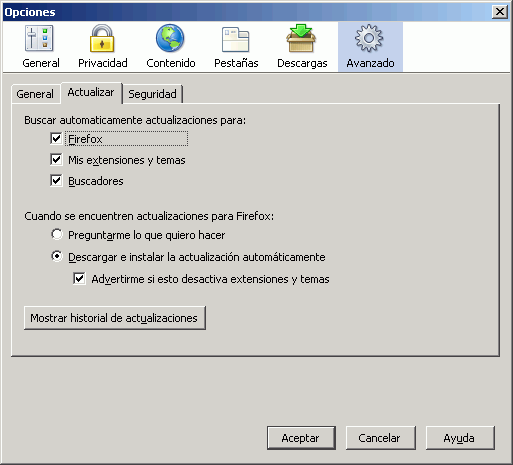Open the Descargas pane
This screenshot has width=513, height=465.
point(302,47)
